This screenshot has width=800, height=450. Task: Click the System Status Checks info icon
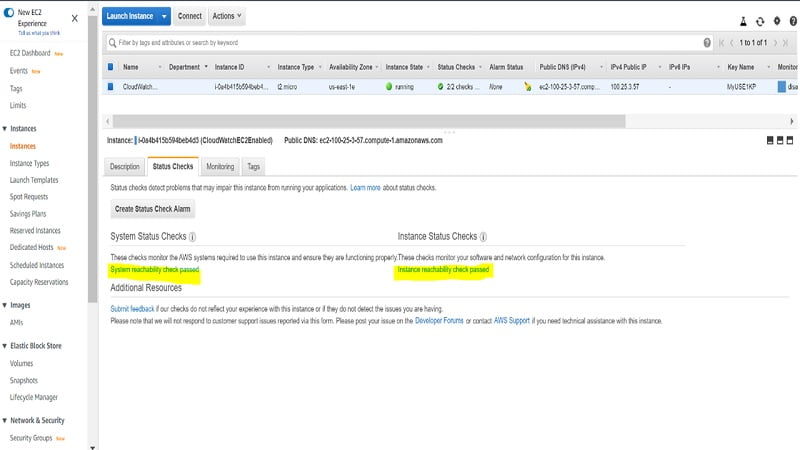(x=192, y=237)
